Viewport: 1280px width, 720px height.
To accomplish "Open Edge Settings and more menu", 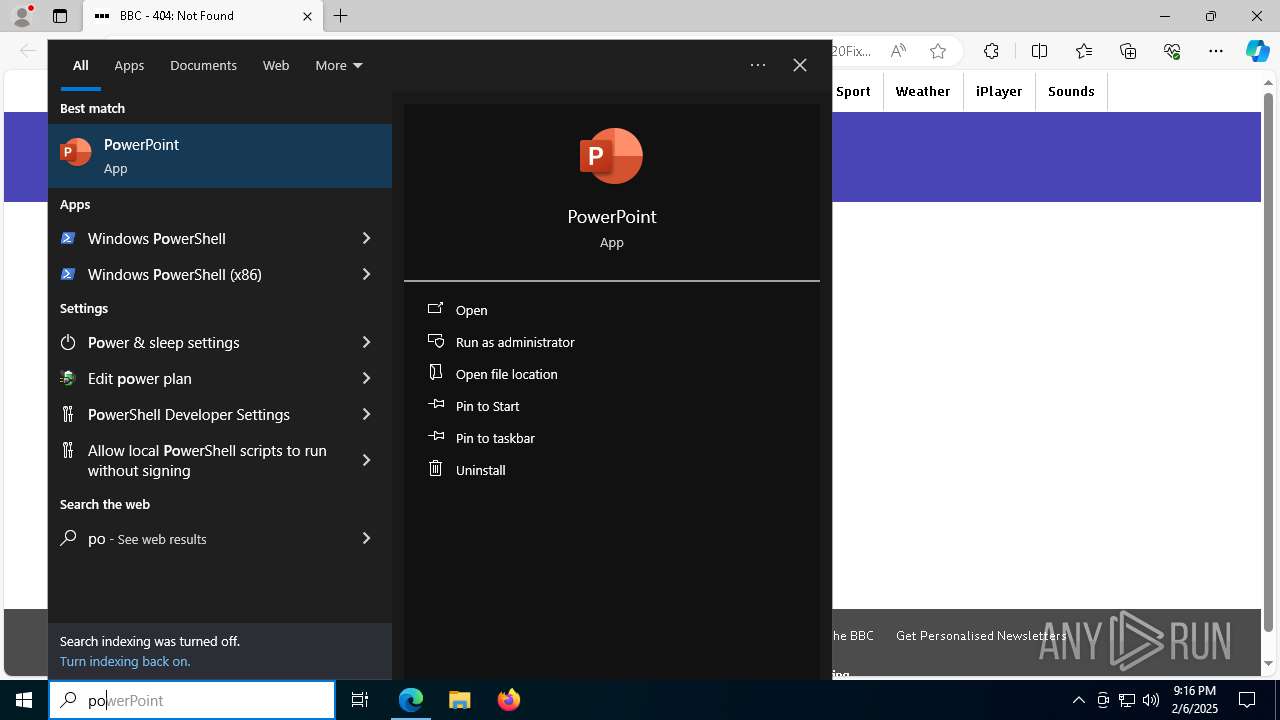I will [x=1216, y=51].
